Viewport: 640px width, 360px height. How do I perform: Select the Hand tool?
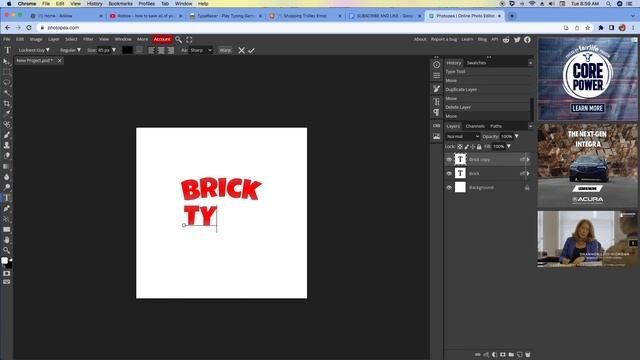point(7,240)
